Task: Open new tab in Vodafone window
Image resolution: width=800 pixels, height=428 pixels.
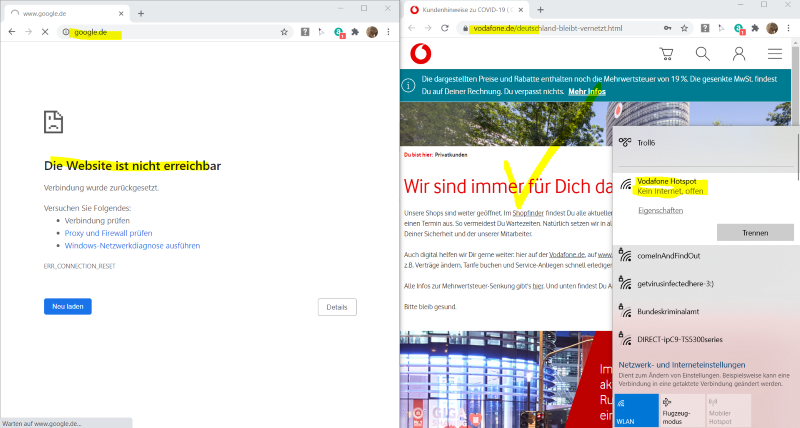Action: tap(540, 10)
